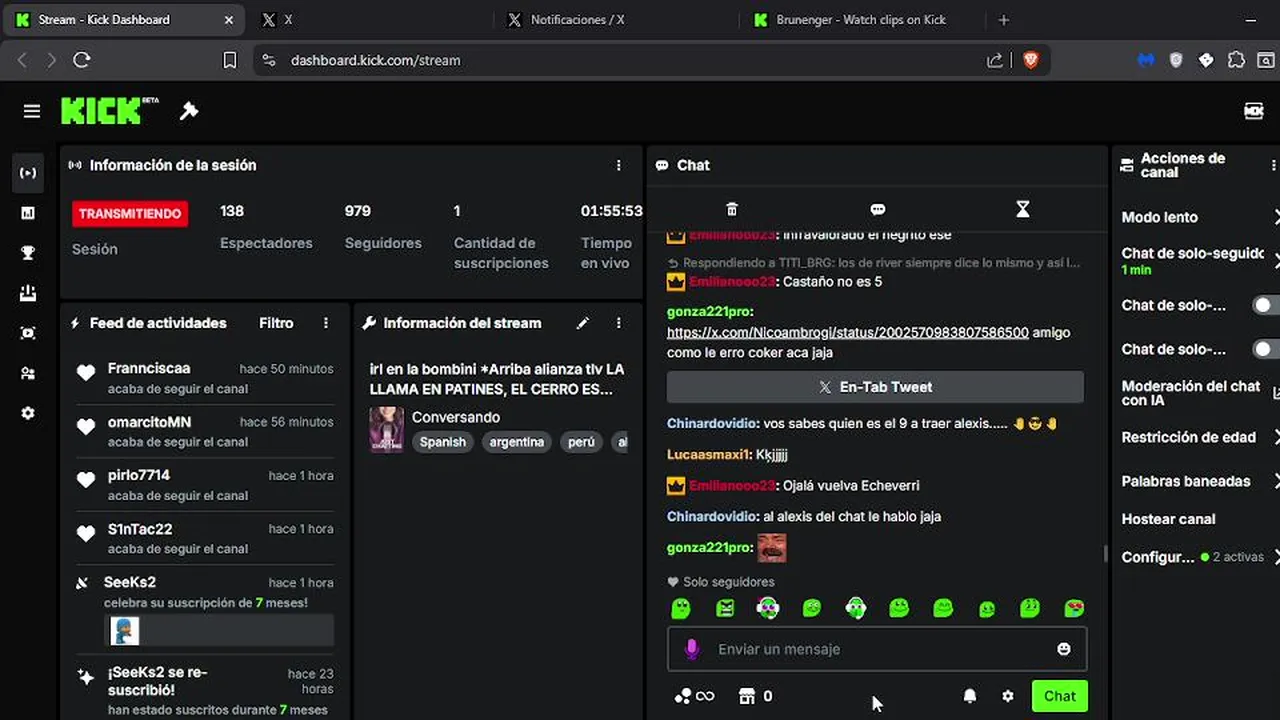Open the store icon in the Kick header
Image resolution: width=1280 pixels, height=720 pixels.
pyautogui.click(x=1254, y=111)
